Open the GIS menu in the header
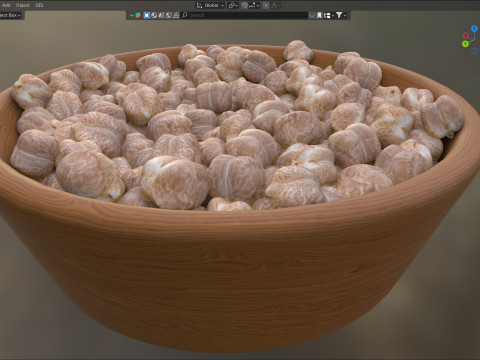 point(39,5)
